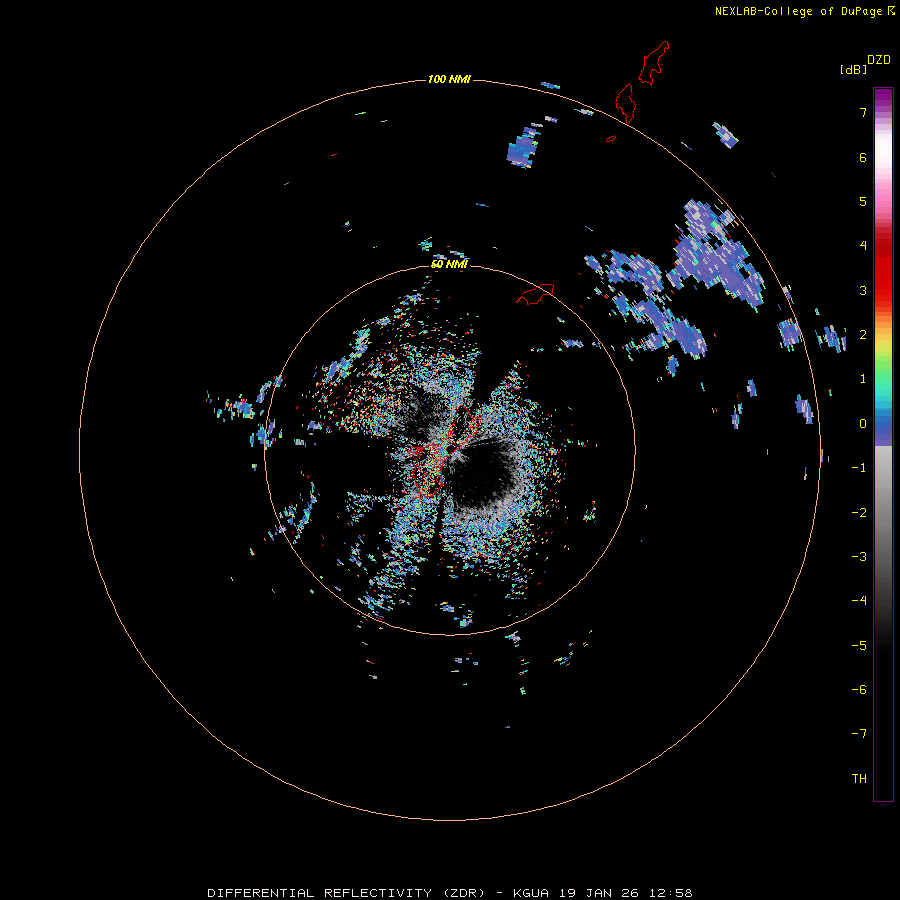900x900 pixels.
Task: Click the DZD legend title
Action: pos(879,60)
